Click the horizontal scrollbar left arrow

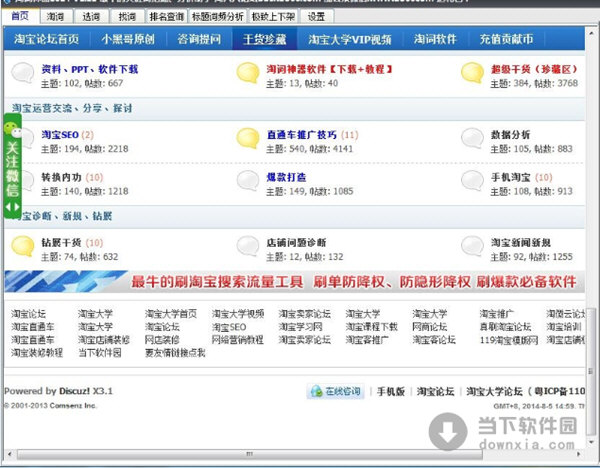[10, 454]
